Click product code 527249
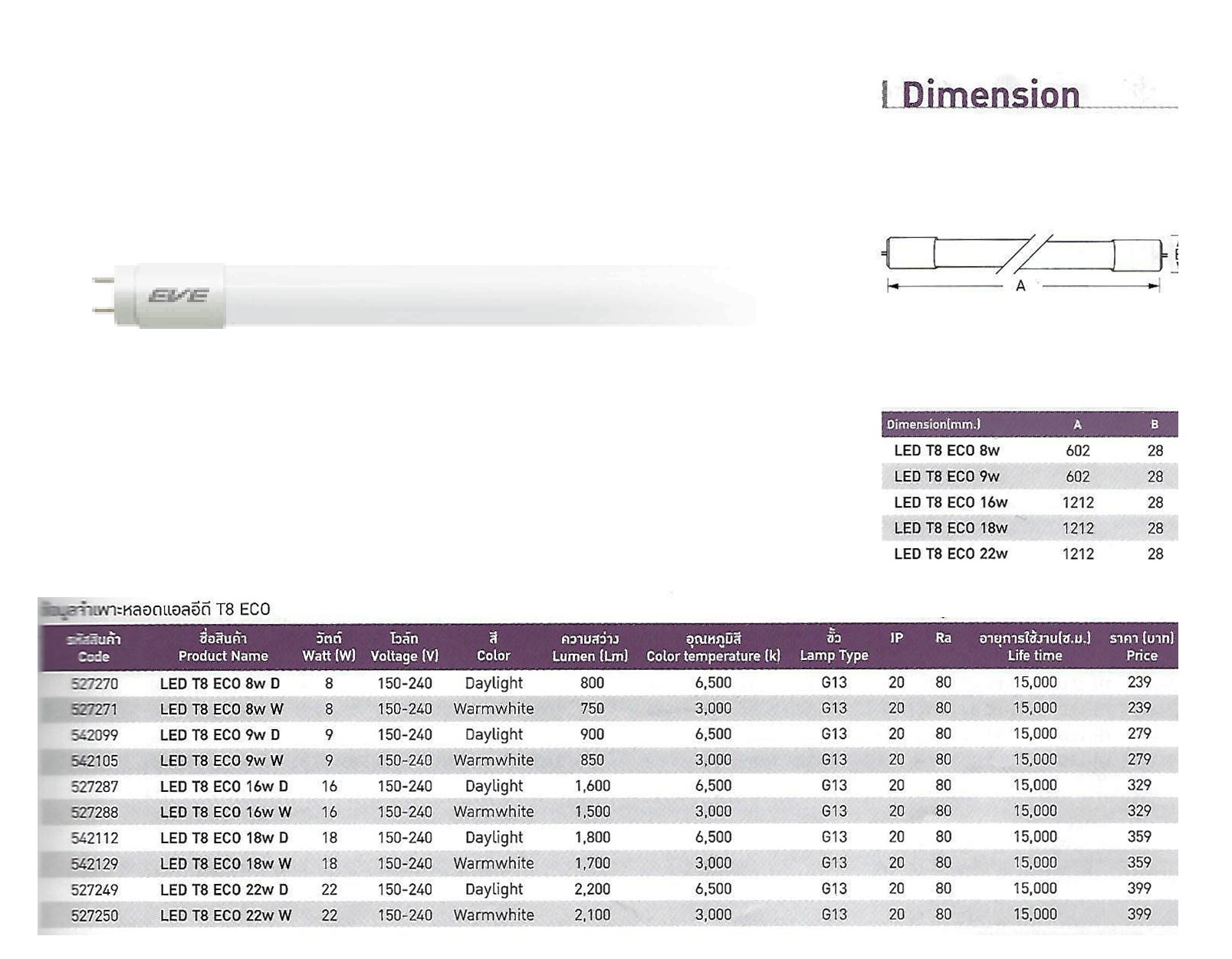 point(94,890)
